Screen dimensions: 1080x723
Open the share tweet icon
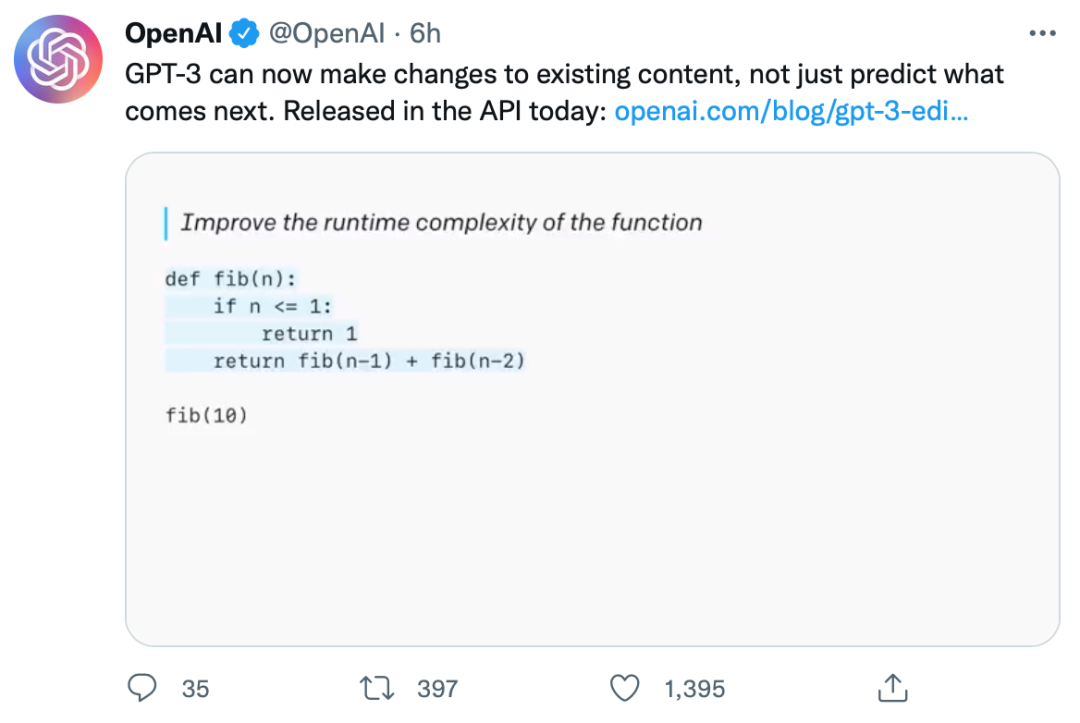point(892,687)
